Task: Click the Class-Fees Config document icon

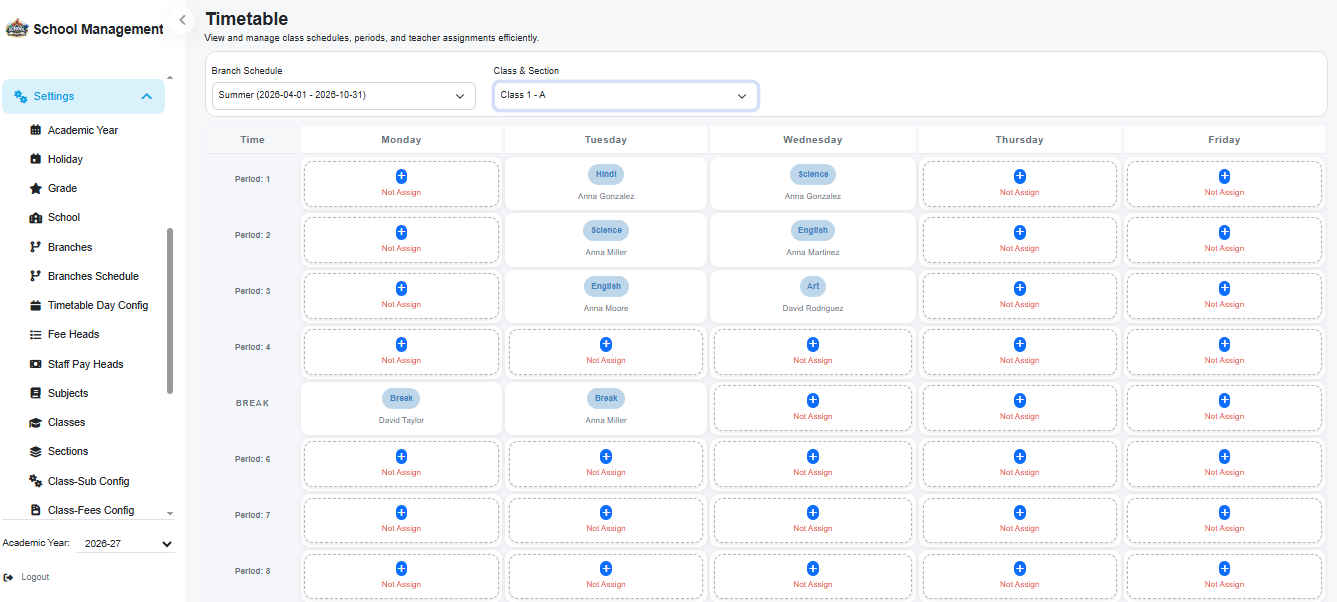Action: (36, 510)
